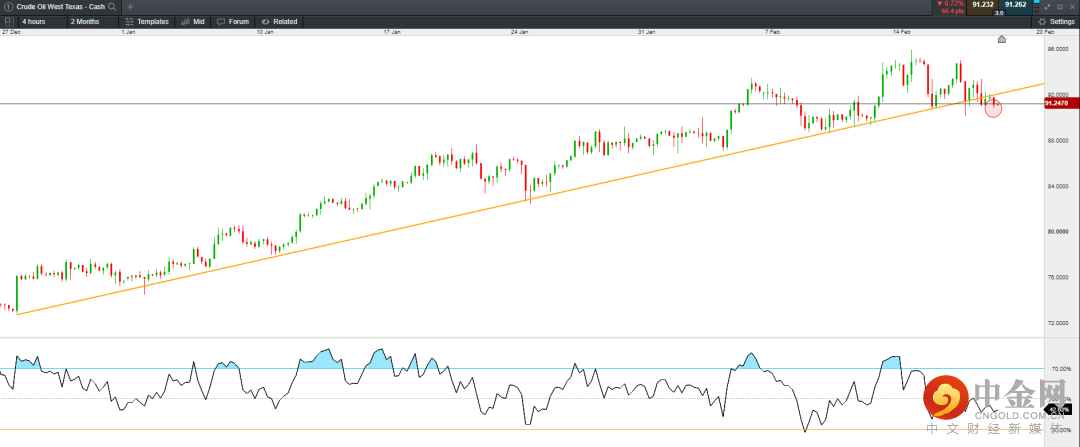This screenshot has height=447, width=1080.
Task: Show Related instruments
Action: point(279,21)
